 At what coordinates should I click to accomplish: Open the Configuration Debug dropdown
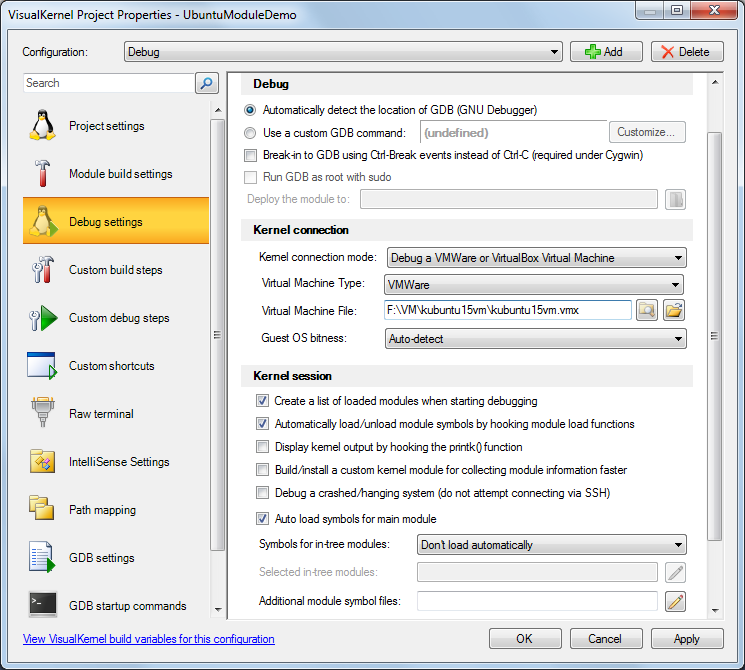343,52
